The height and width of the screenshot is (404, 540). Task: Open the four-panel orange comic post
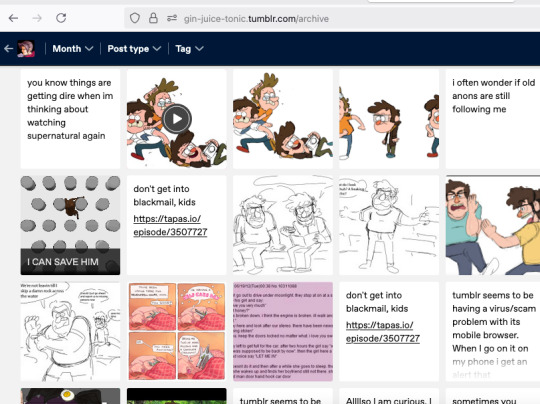tap(177, 332)
